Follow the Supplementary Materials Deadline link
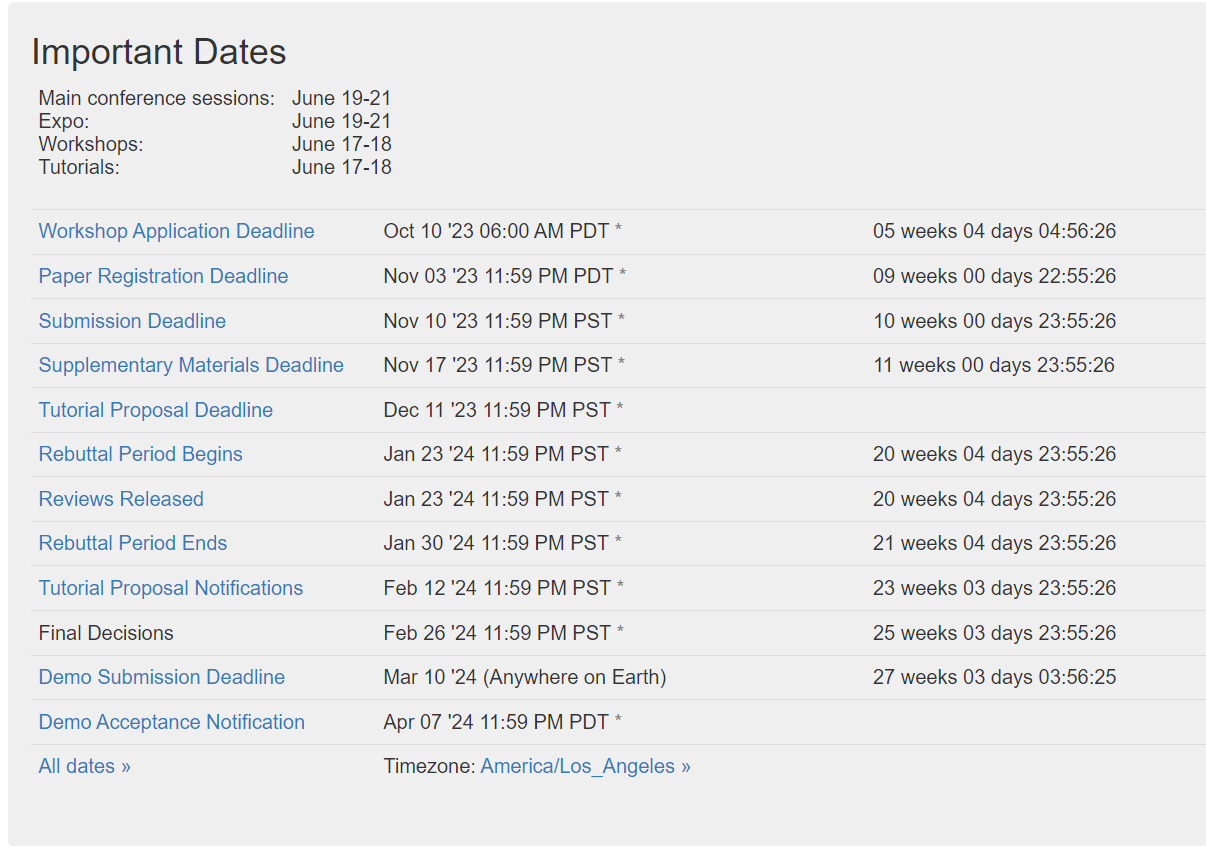Viewport: 1206px width, 846px height. [191, 365]
